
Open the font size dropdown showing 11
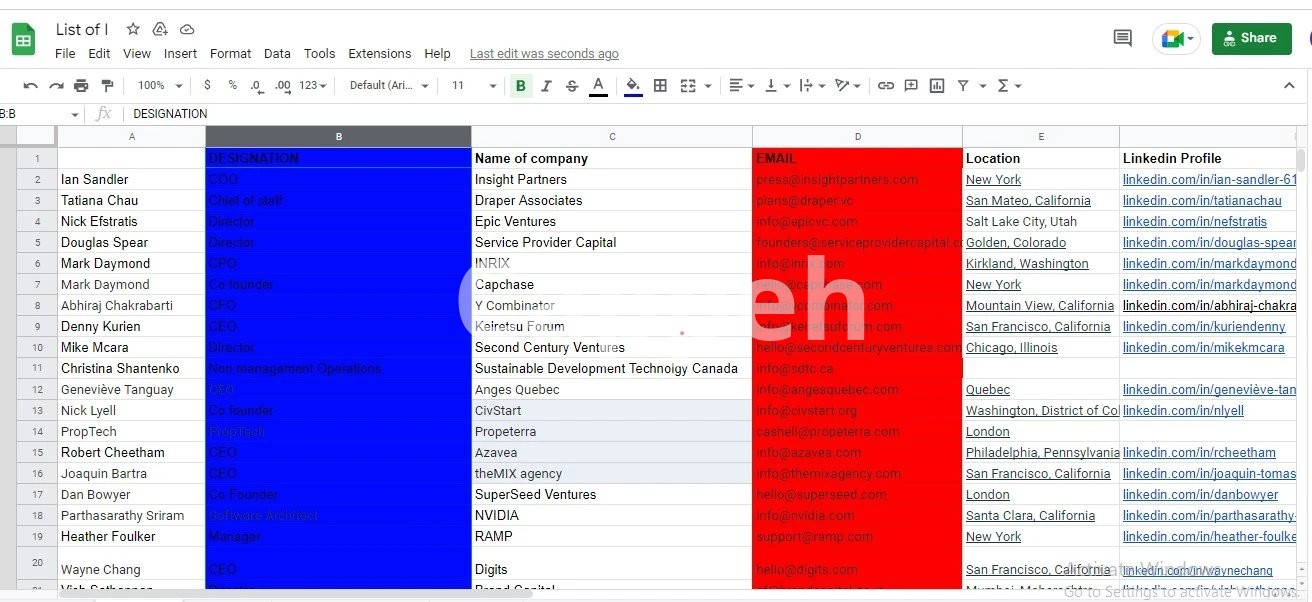coord(473,86)
